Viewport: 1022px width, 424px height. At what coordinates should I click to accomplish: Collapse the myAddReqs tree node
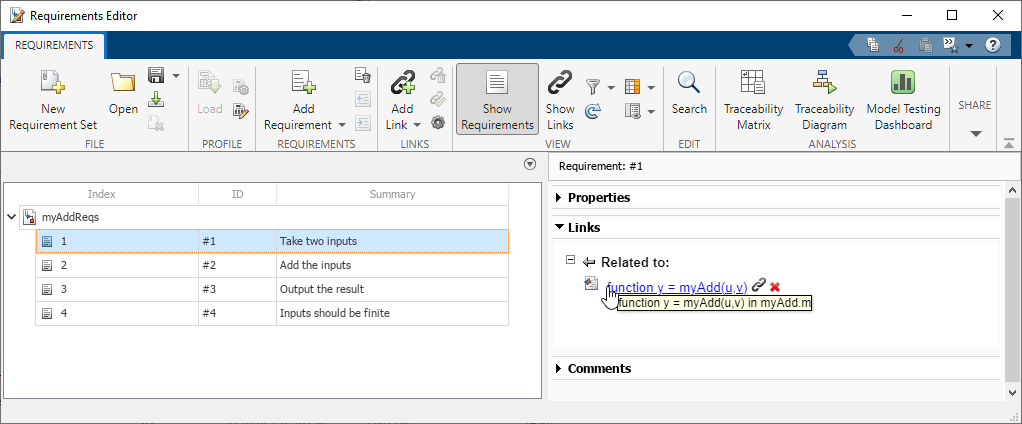click(11, 216)
